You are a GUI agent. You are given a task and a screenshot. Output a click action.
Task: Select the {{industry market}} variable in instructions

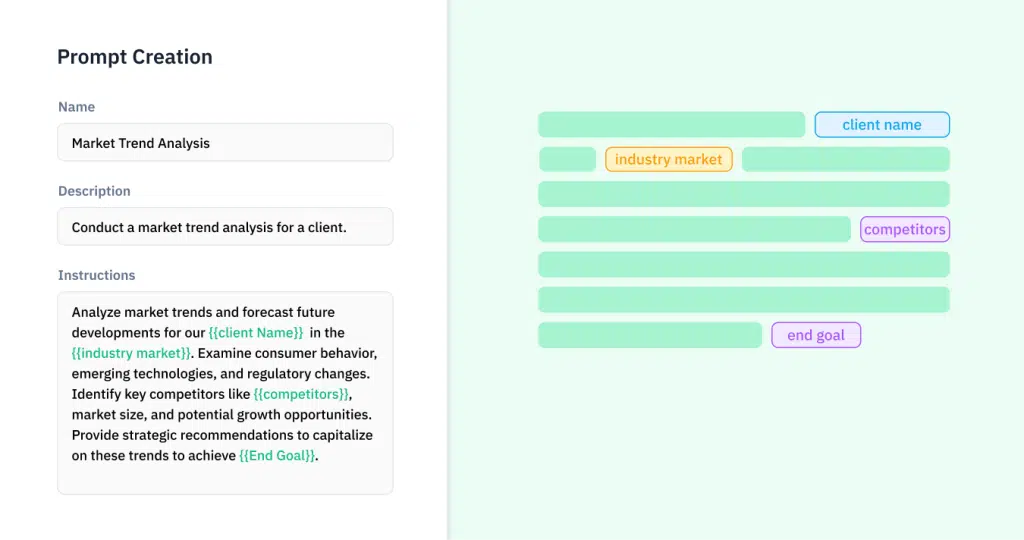[x=131, y=353]
